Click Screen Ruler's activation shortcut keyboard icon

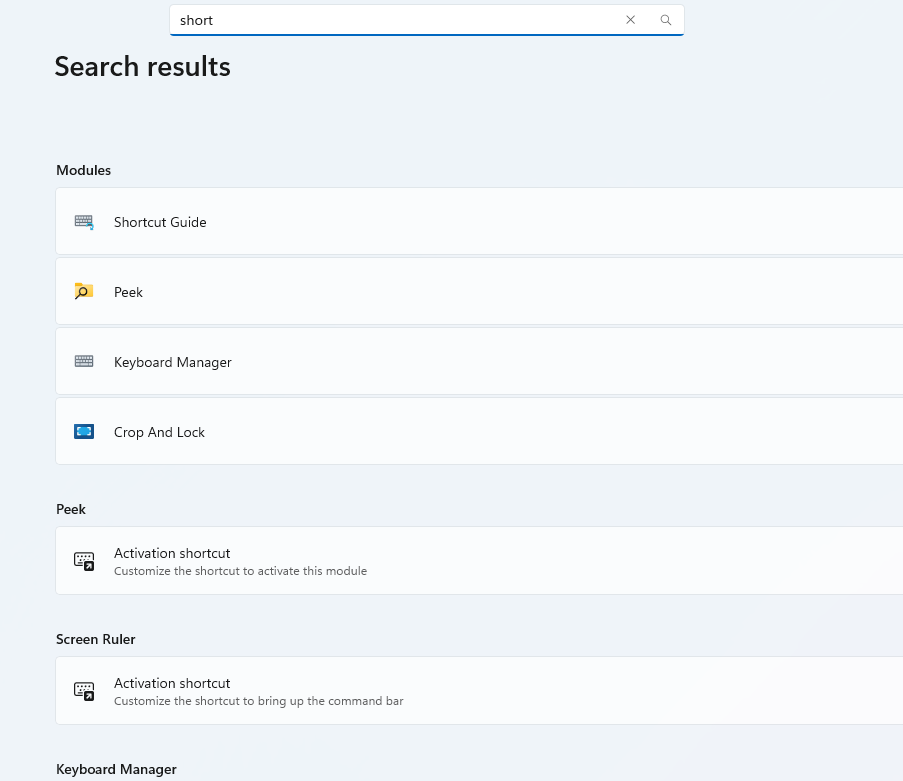(84, 691)
